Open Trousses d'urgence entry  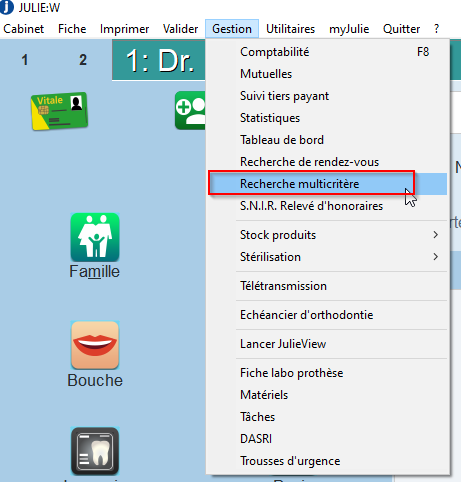tap(328, 461)
